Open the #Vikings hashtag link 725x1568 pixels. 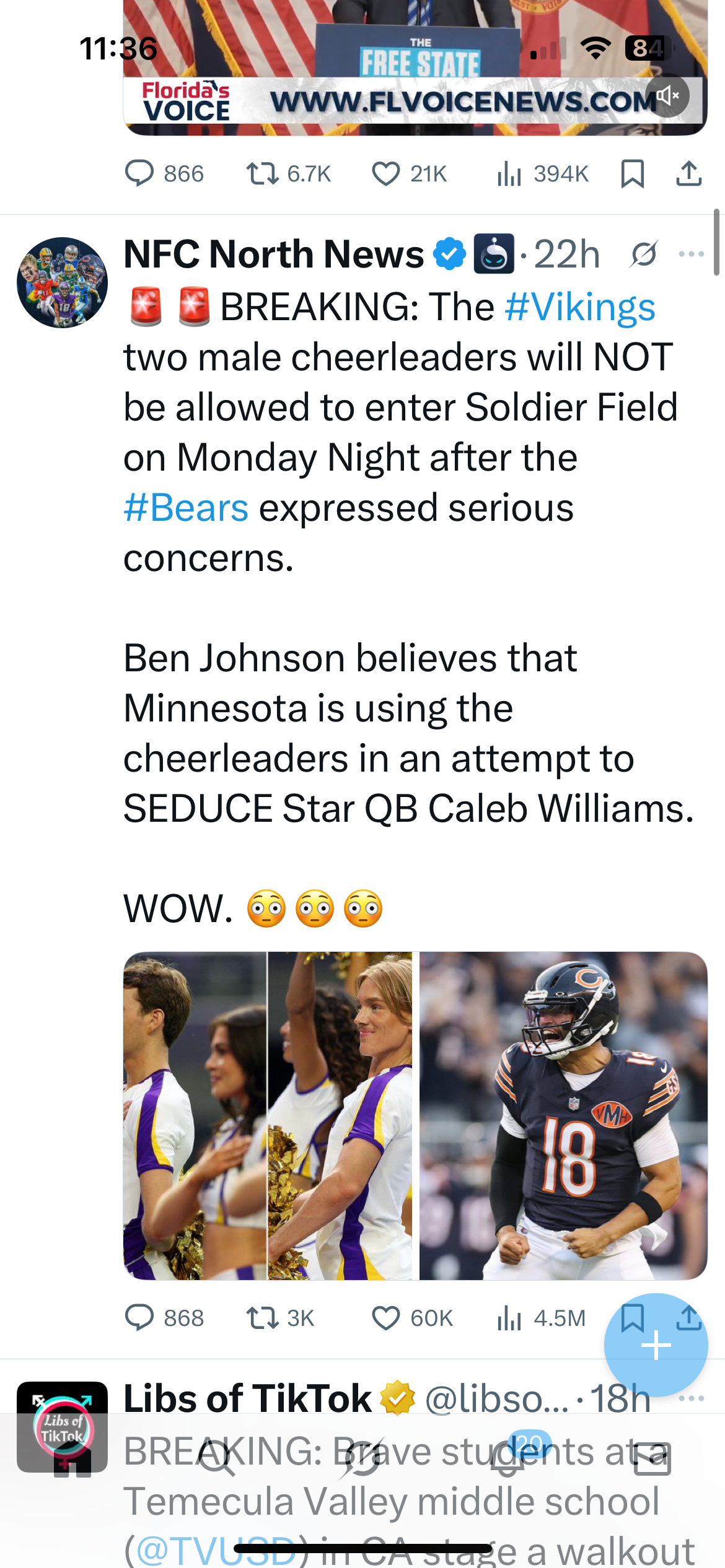tap(580, 307)
